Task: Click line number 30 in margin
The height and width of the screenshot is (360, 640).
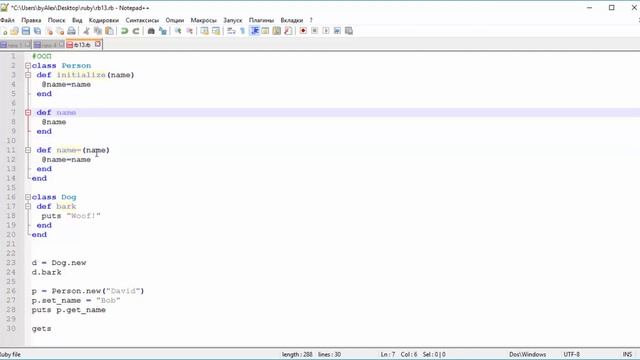Action: click(x=11, y=329)
